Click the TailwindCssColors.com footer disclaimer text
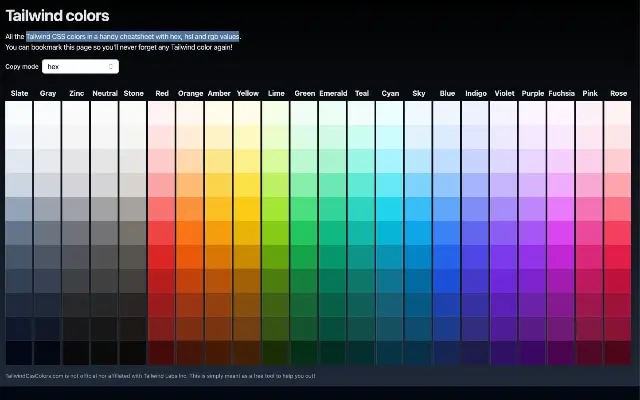The image size is (640, 400). 160,376
